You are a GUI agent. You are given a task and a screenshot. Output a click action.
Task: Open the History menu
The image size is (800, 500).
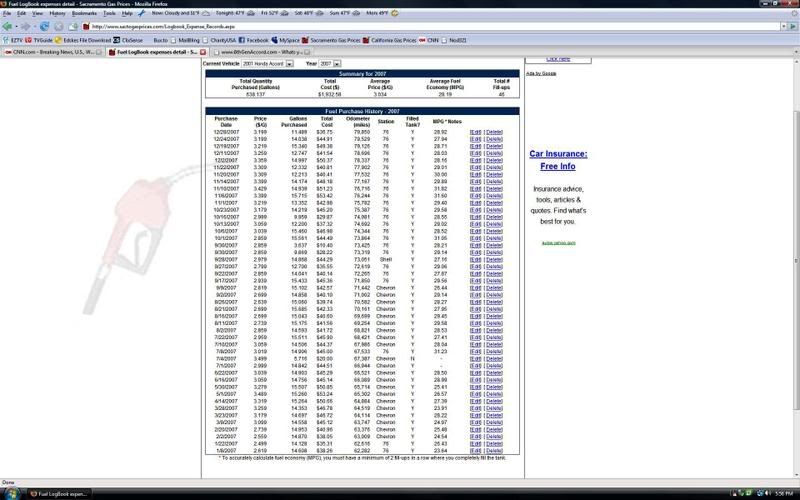point(57,13)
